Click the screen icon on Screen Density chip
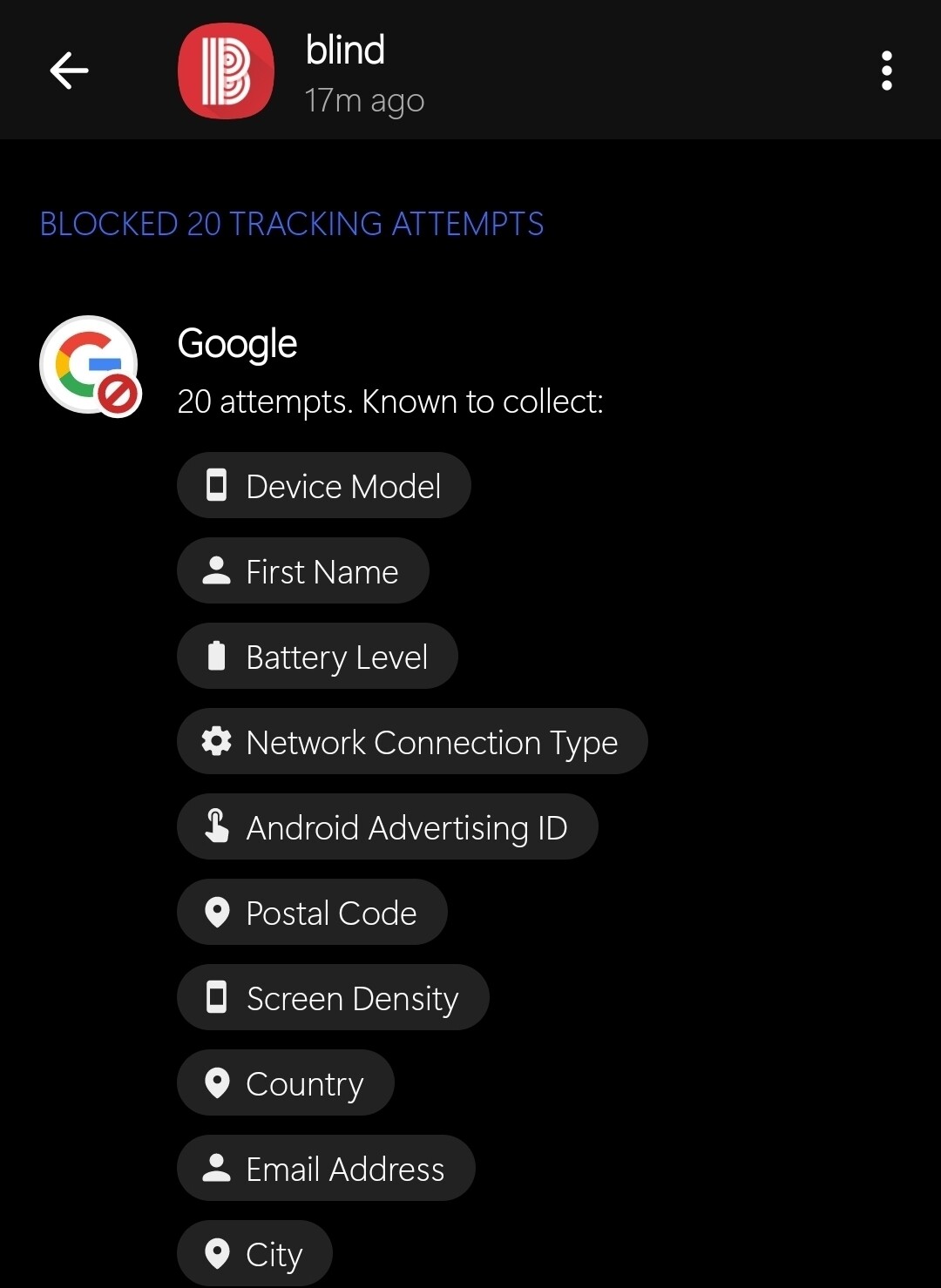This screenshot has width=941, height=1288. coord(216,997)
